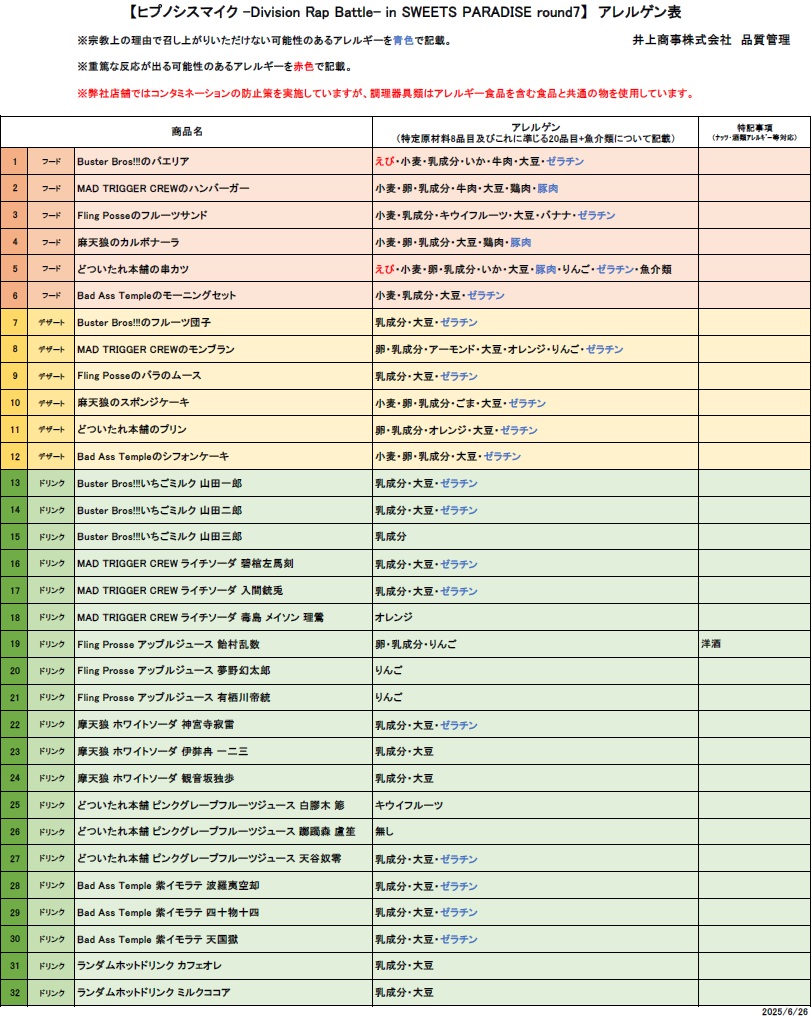Image resolution: width=811 pixels, height=1016 pixels.
Task: Click blue 豚肉 text in hamburger row
Action: (x=547, y=189)
